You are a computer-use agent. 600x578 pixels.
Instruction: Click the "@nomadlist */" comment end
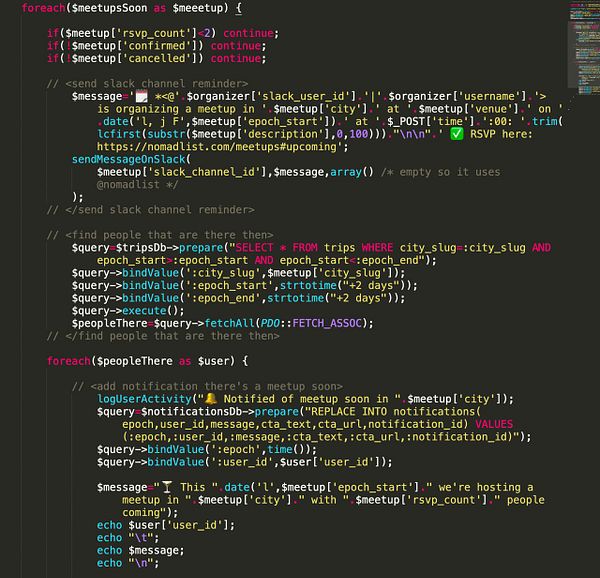click(137, 185)
